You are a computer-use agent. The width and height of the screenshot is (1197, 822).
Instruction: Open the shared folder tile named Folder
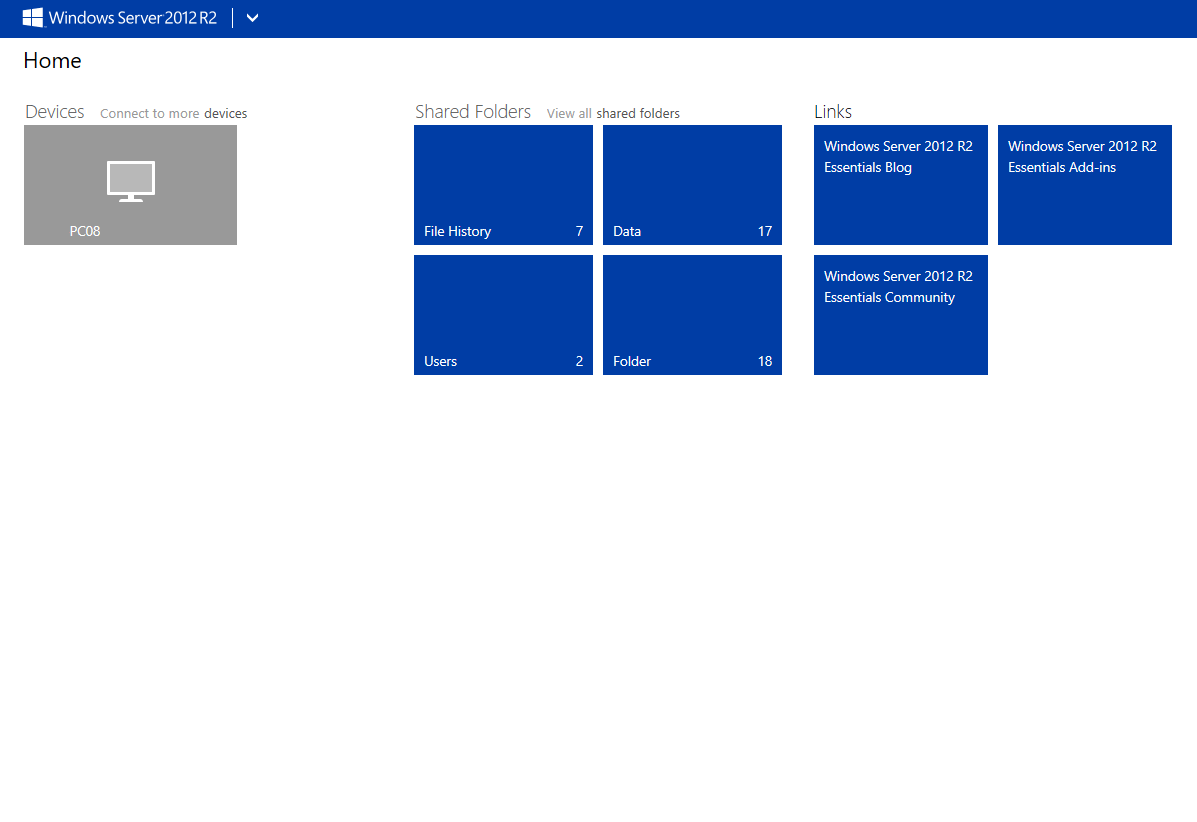point(692,314)
